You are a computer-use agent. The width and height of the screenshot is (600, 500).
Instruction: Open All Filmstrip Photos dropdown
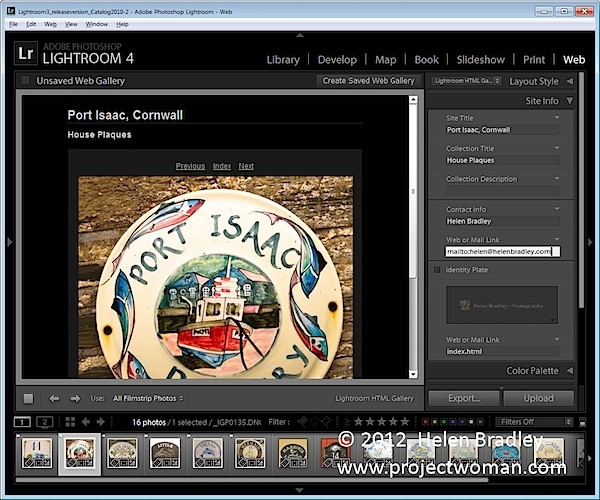148,399
